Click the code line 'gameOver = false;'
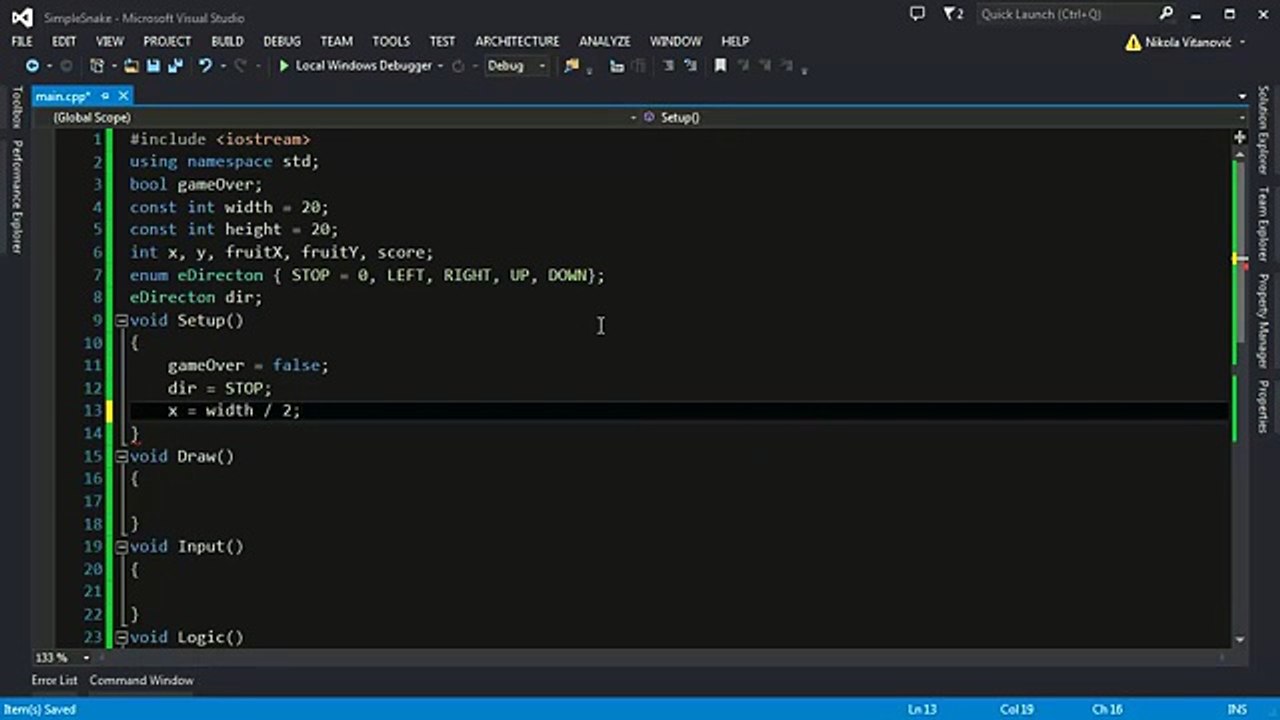Image resolution: width=1280 pixels, height=720 pixels. 248,366
